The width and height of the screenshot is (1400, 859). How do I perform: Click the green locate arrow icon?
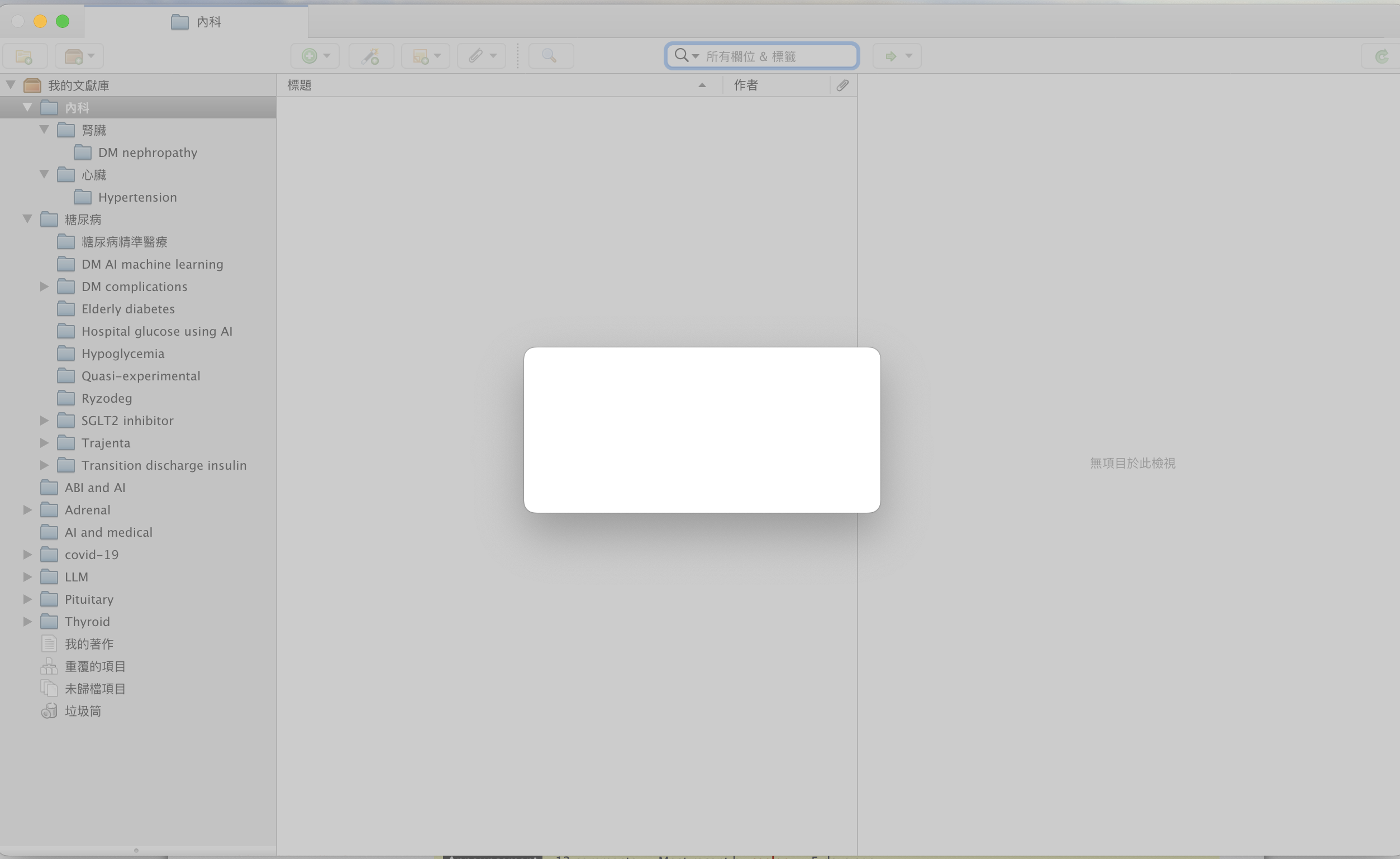click(x=891, y=56)
